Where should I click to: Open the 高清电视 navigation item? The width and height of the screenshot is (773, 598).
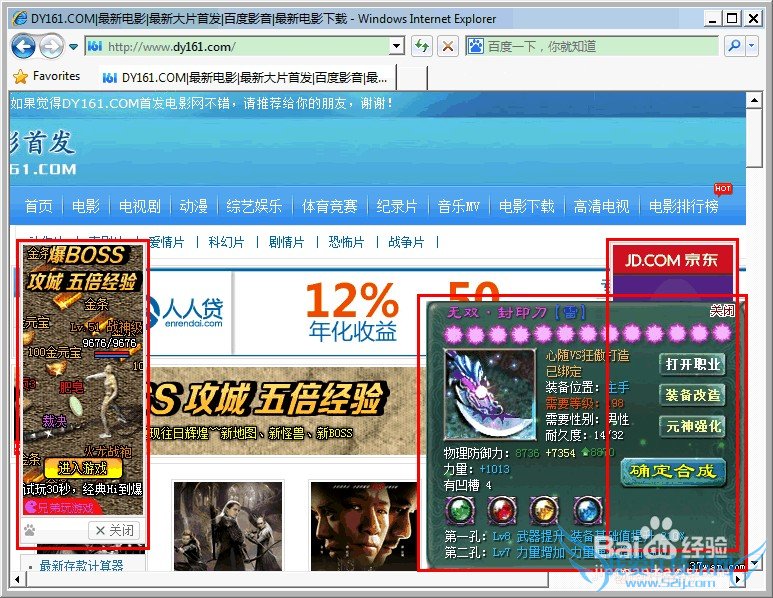tap(601, 206)
